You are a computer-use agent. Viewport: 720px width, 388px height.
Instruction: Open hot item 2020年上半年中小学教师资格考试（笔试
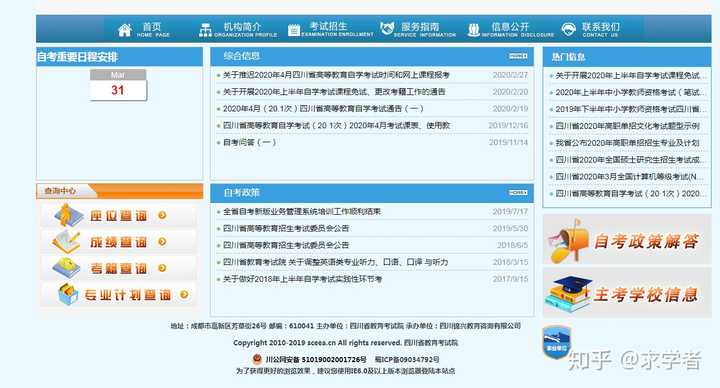(630, 92)
